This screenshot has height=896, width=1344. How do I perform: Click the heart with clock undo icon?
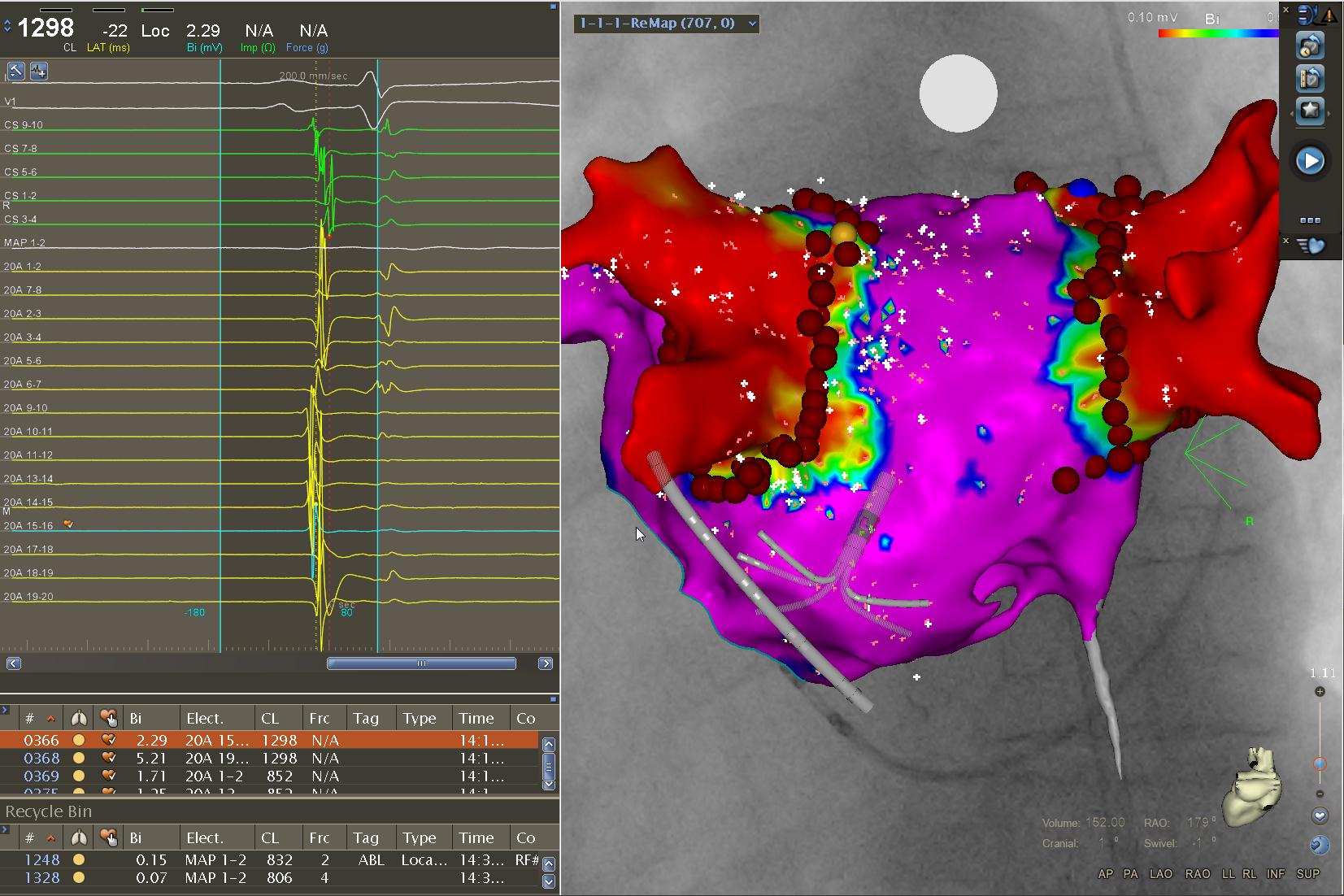(1309, 46)
